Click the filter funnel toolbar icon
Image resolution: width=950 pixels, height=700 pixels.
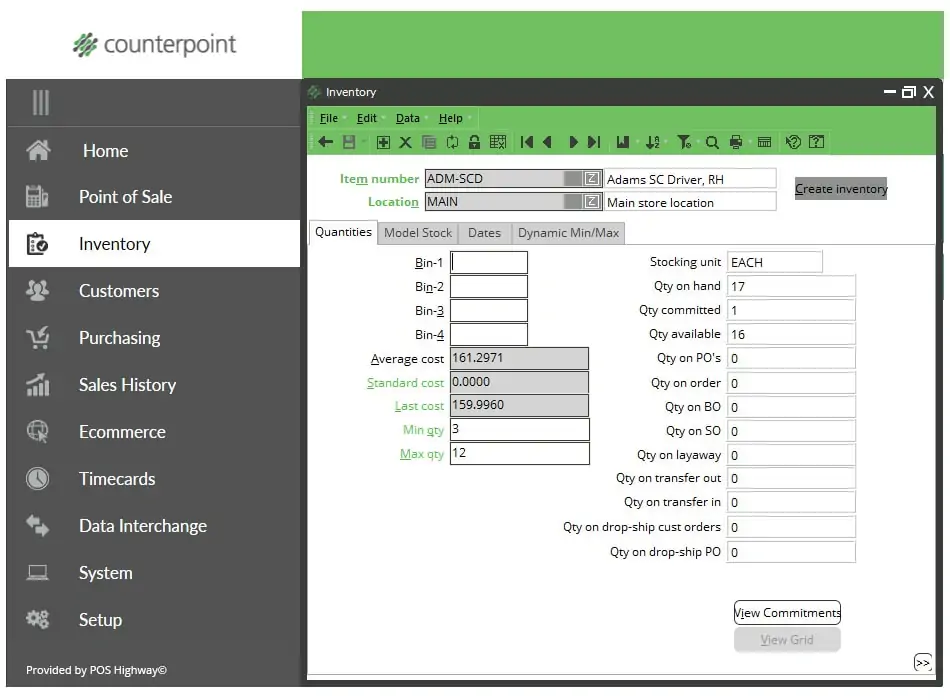684,143
